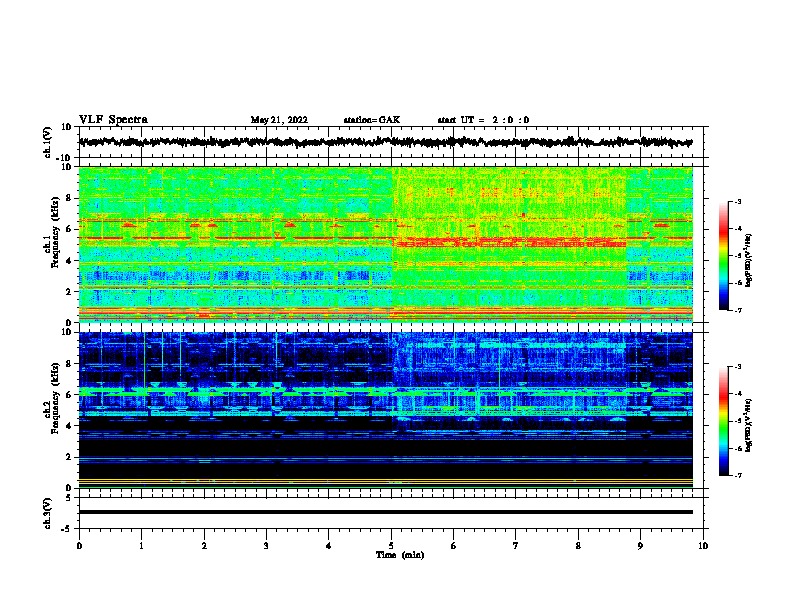Click the "Time (min)" axis title
Viewport: 792px width, 612px height.
[400, 555]
